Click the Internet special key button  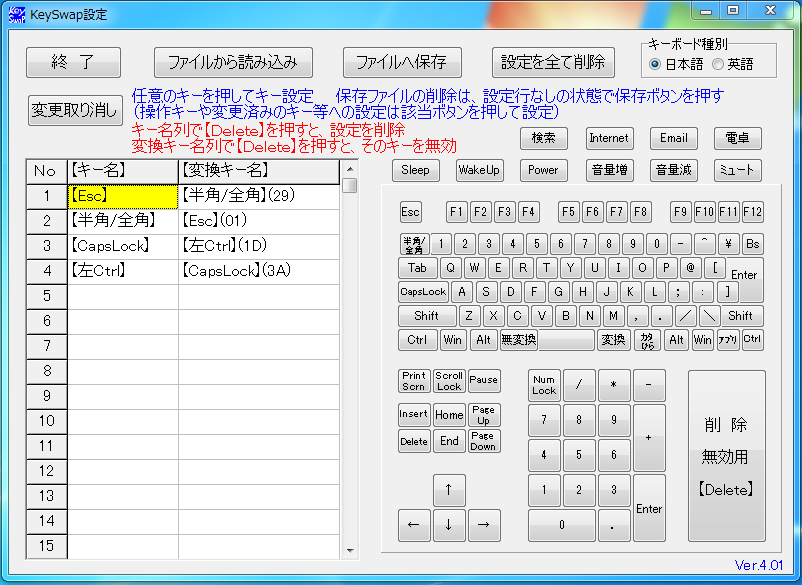(610, 138)
